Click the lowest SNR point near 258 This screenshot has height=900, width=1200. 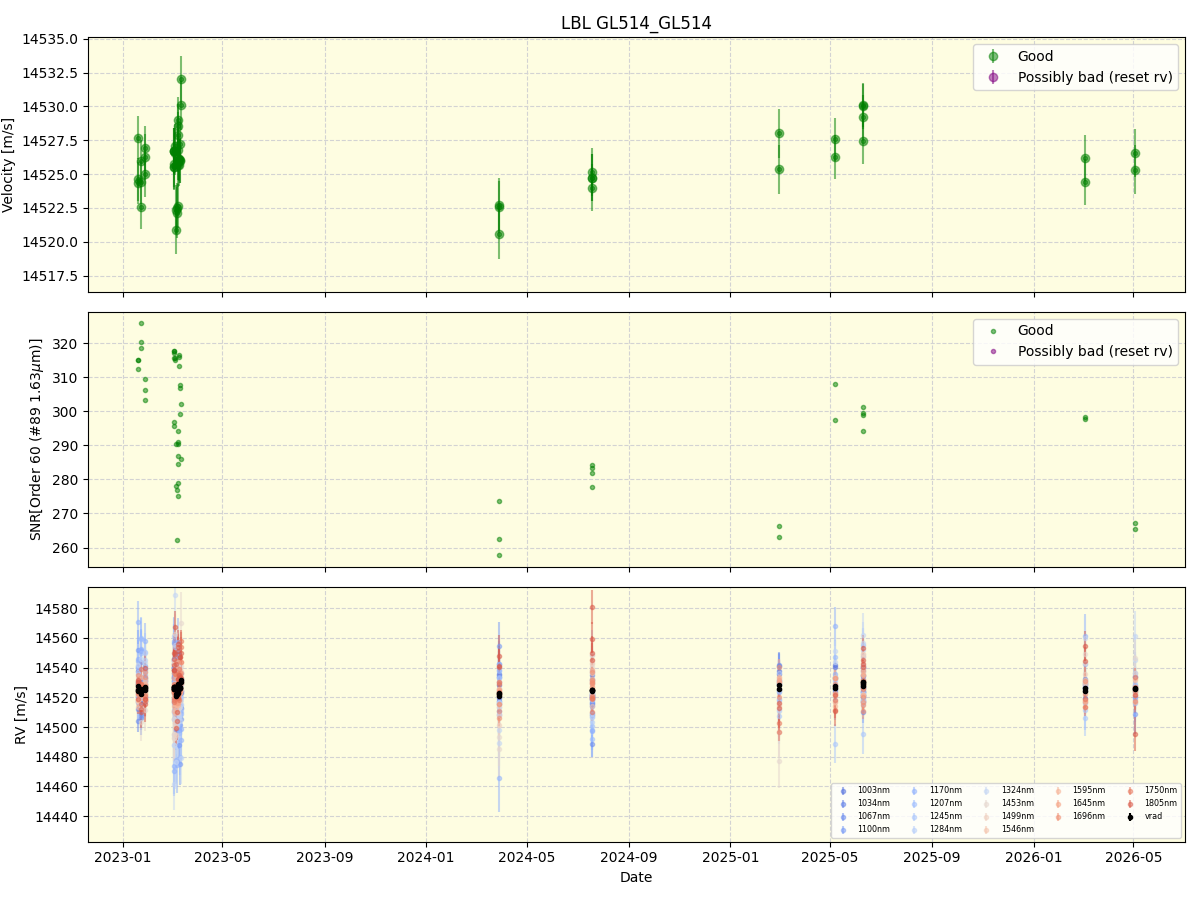pos(499,555)
